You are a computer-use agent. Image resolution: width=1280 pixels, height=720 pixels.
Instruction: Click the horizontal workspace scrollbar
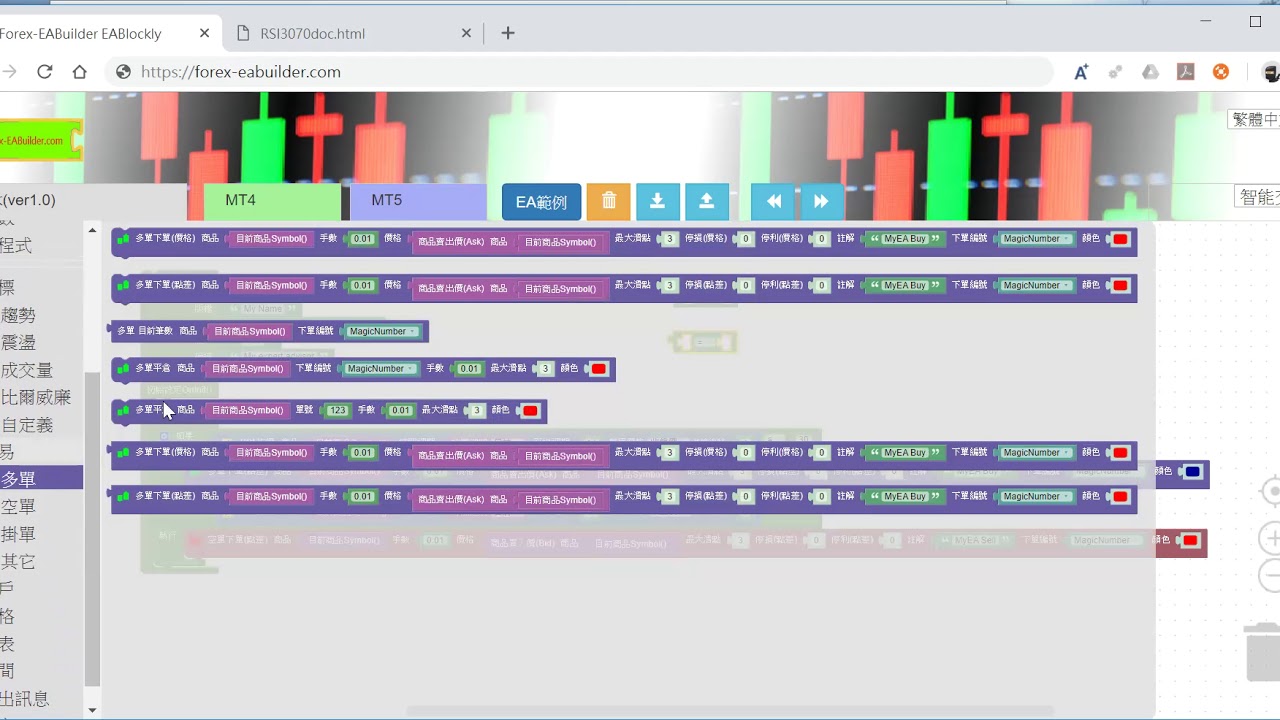(x=730, y=712)
